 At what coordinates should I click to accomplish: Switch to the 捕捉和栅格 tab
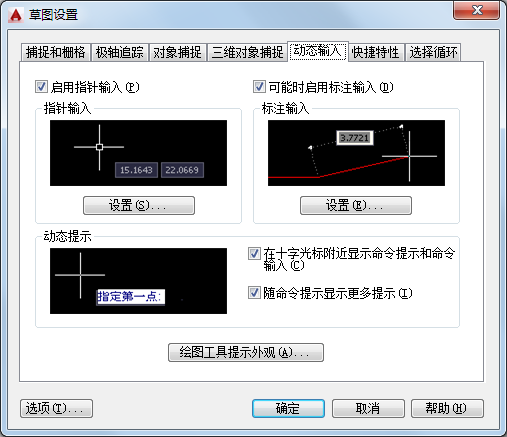(56, 53)
